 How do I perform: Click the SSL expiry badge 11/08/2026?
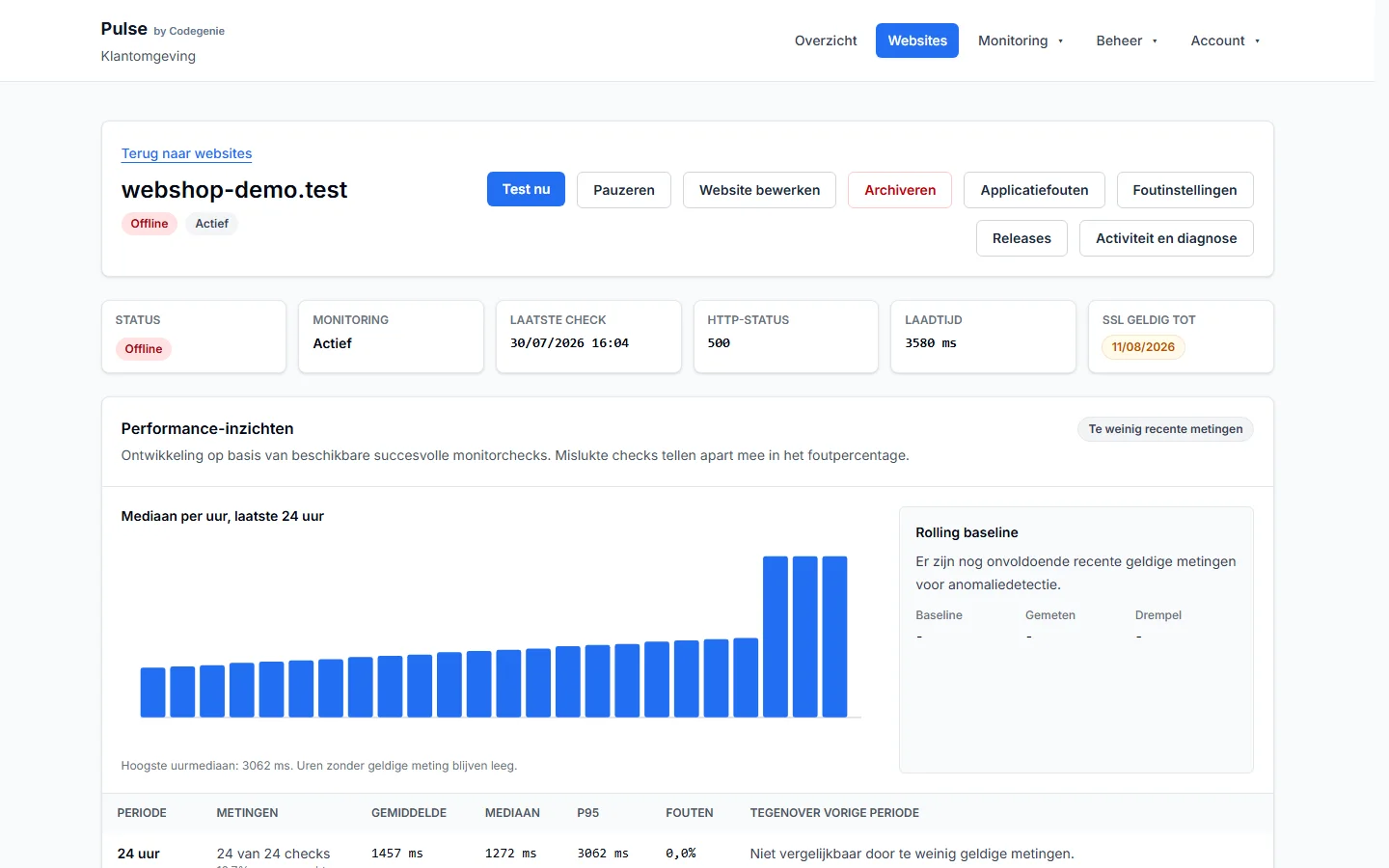tap(1143, 347)
